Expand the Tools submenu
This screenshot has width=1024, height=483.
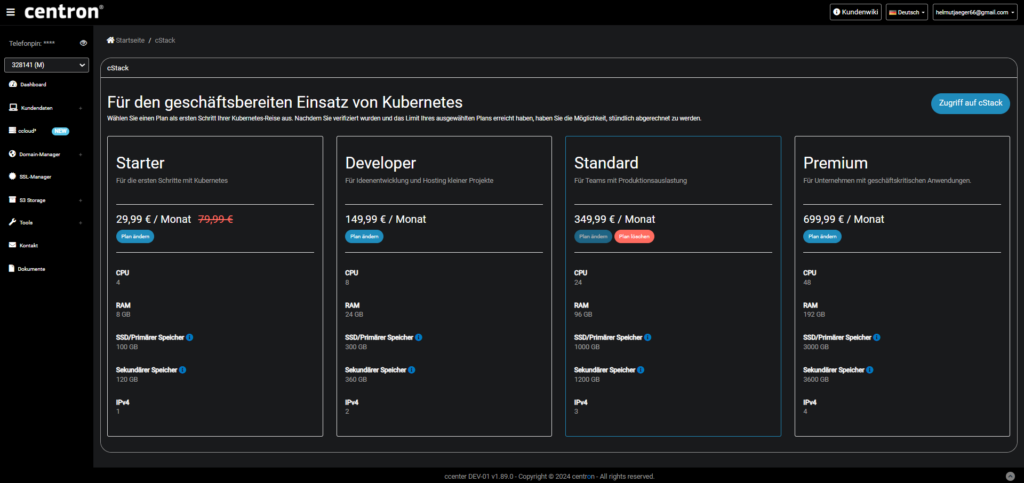tap(81, 223)
